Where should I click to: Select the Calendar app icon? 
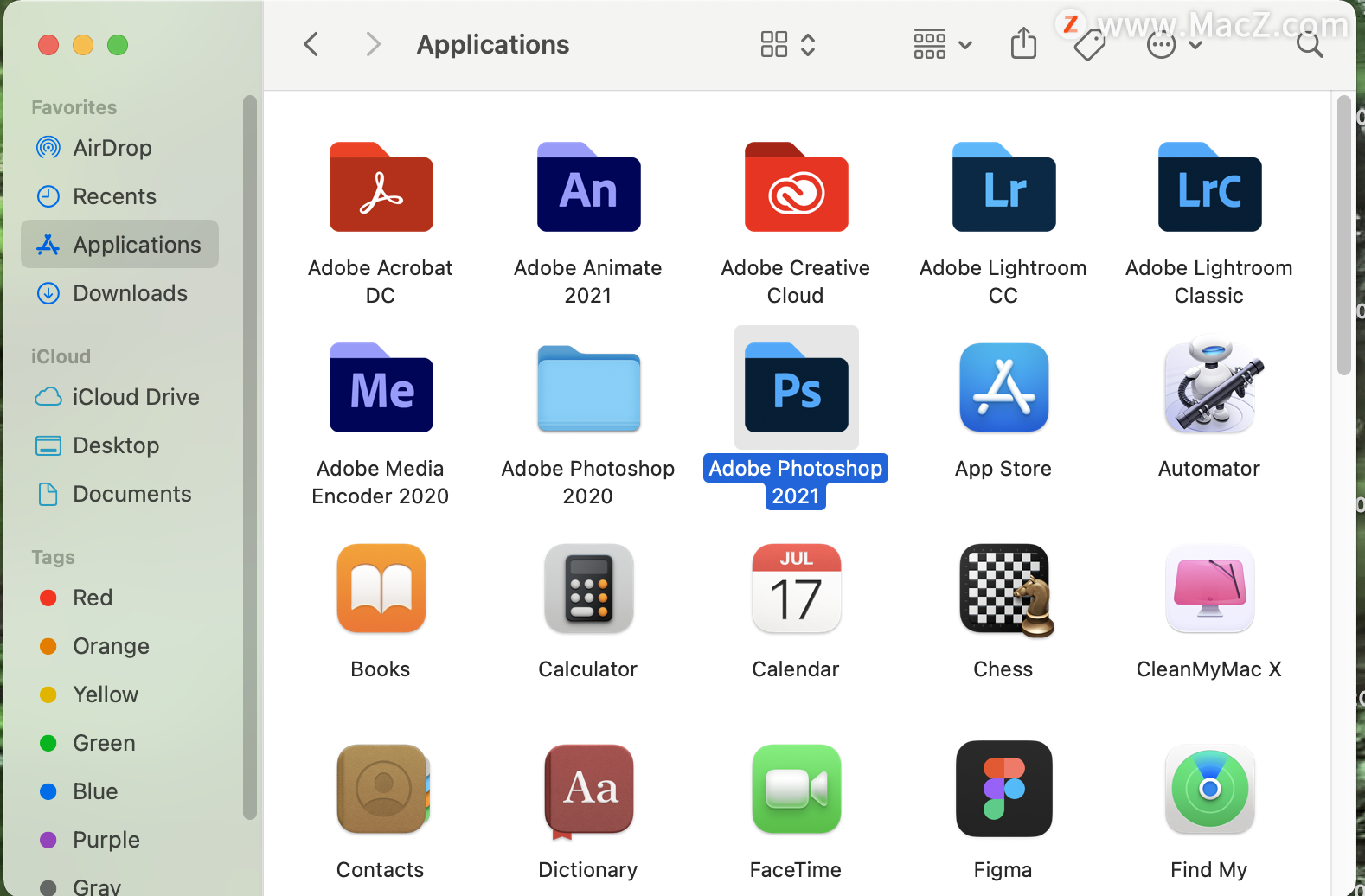[796, 588]
